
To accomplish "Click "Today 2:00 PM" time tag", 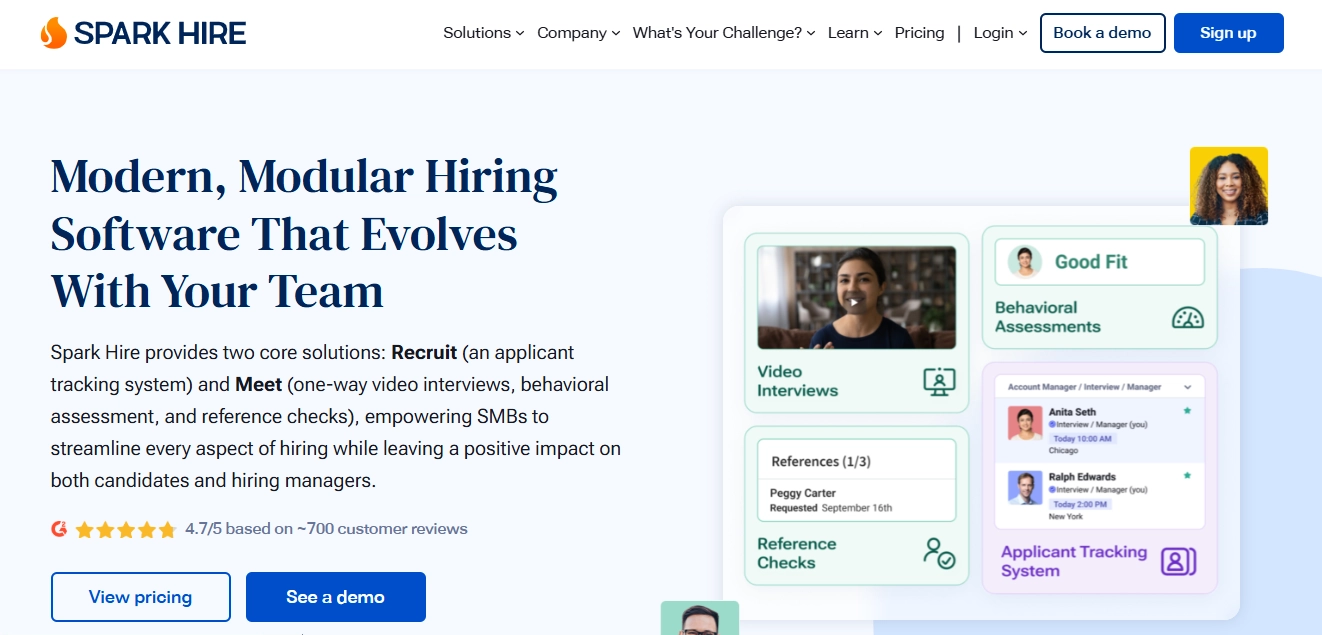I will (x=1079, y=504).
